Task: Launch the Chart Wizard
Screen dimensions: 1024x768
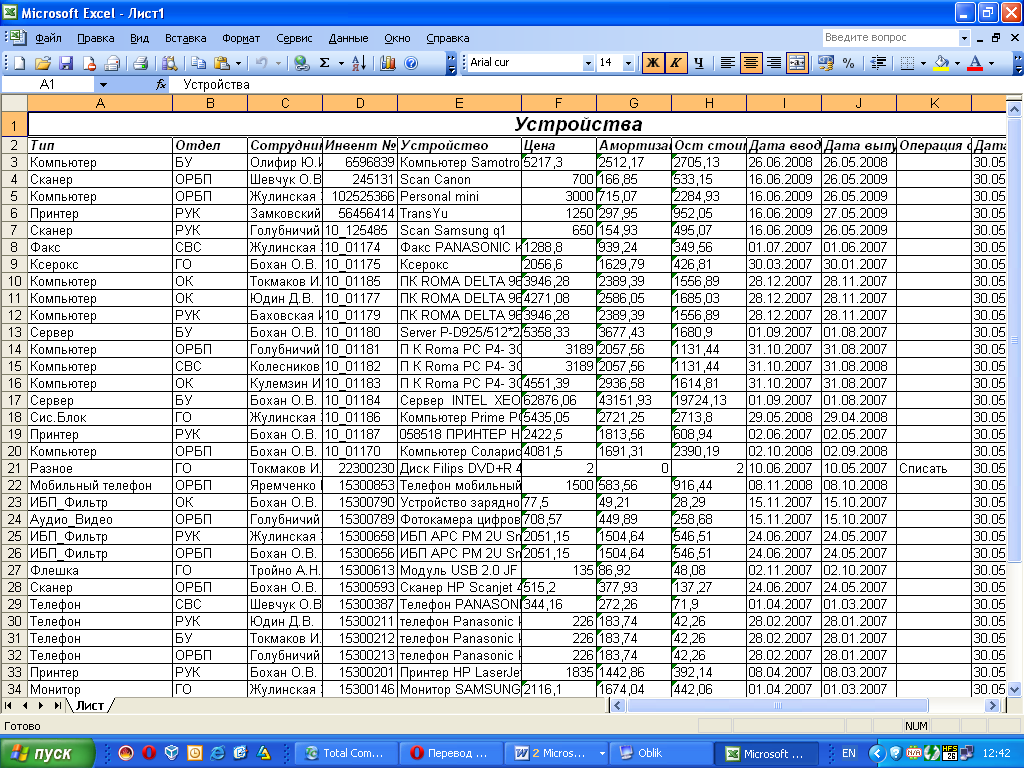Action: (x=388, y=63)
